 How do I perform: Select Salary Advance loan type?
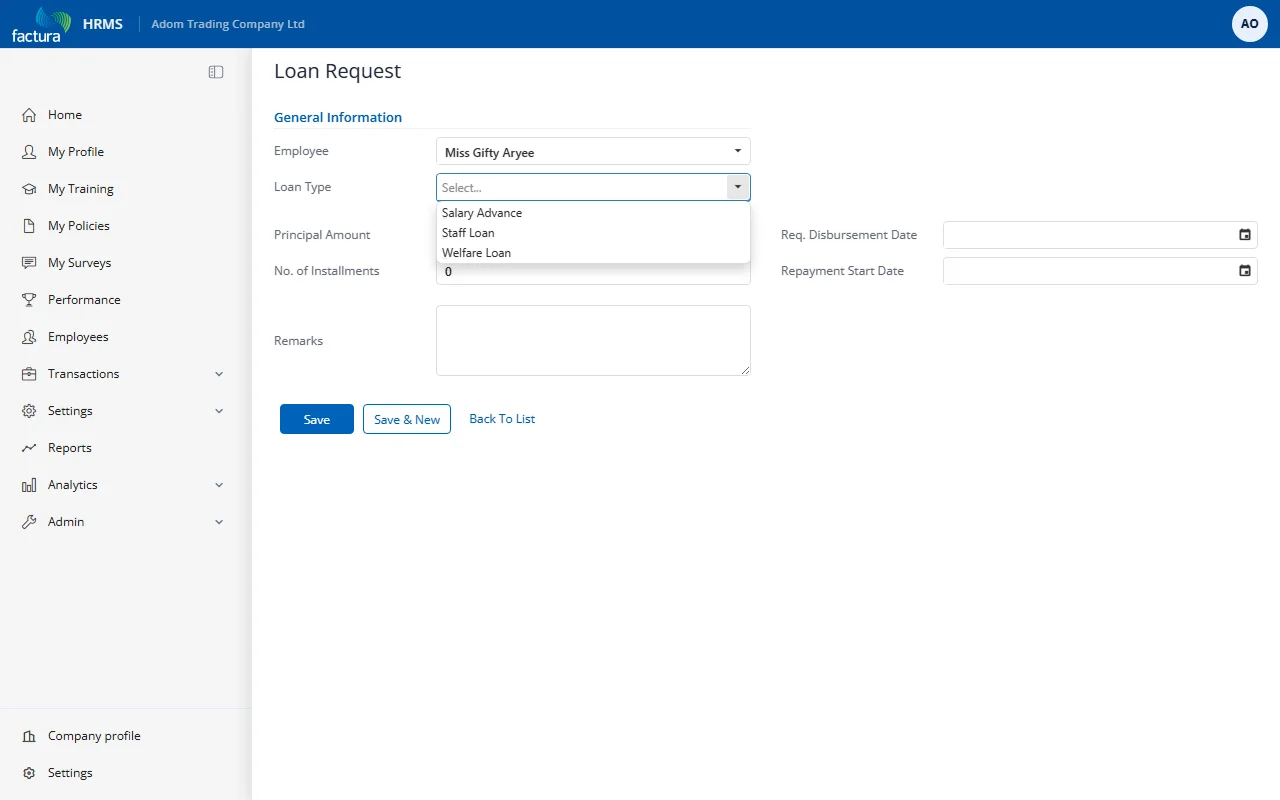(593, 213)
